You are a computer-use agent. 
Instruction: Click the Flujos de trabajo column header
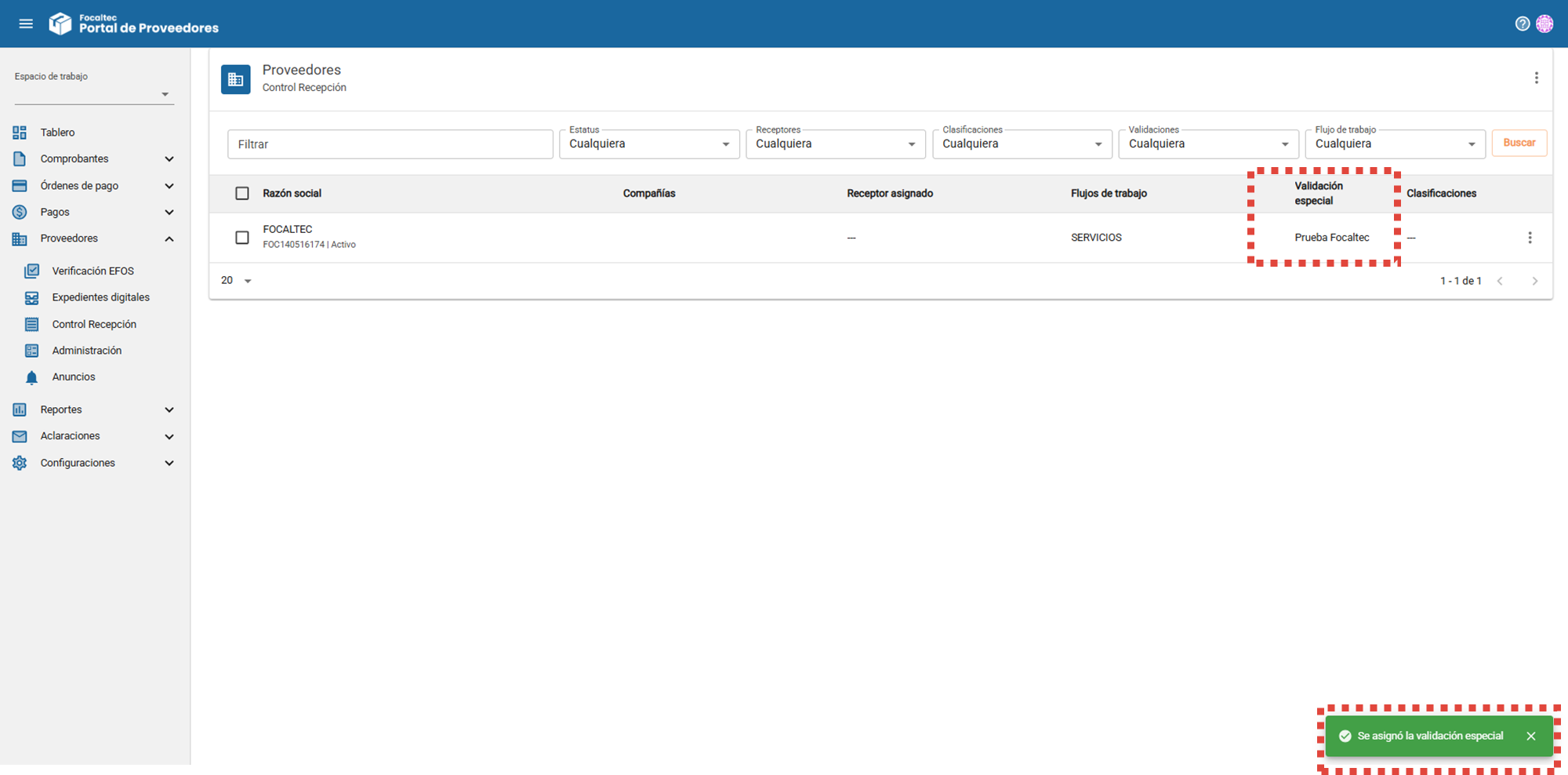1109,193
